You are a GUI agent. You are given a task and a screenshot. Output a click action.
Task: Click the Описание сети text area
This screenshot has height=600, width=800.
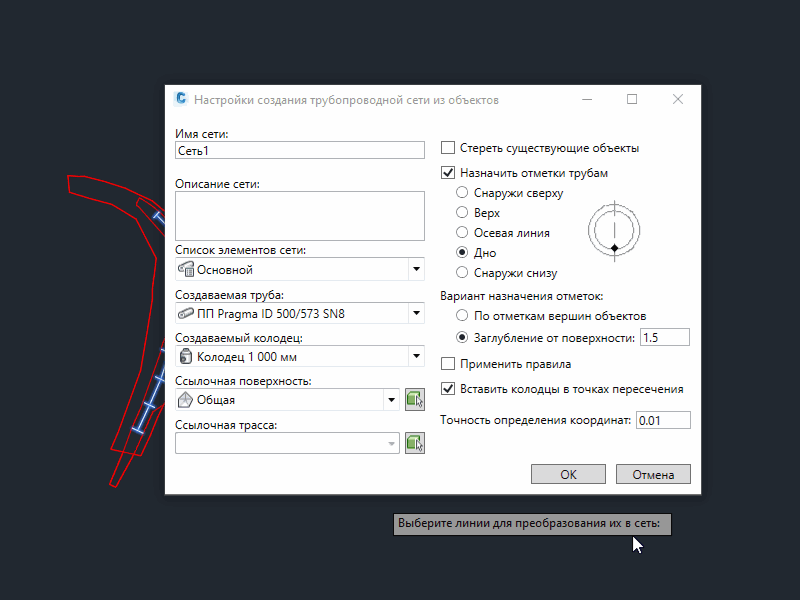pyautogui.click(x=300, y=216)
